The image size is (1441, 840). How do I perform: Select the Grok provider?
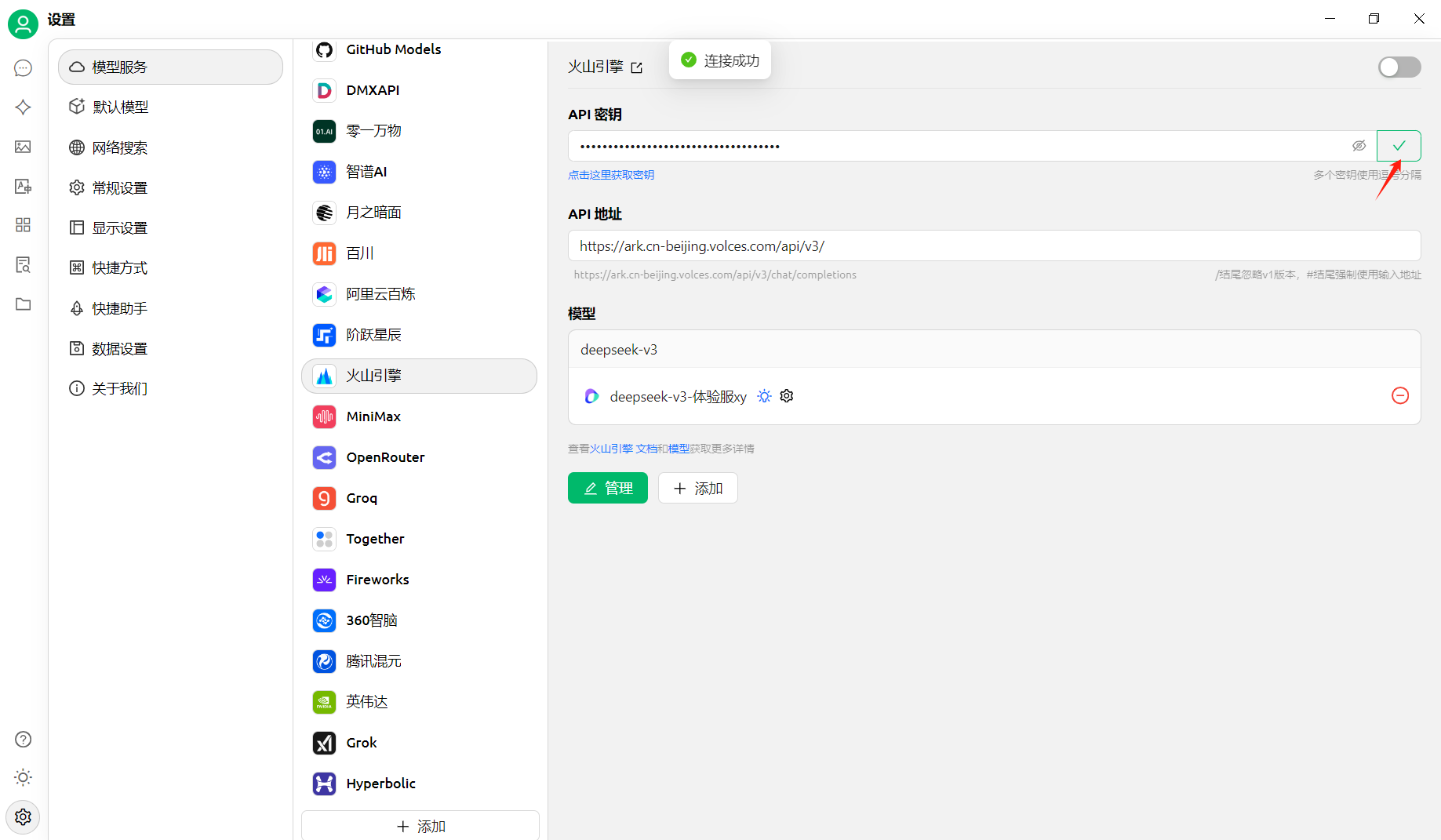coord(420,743)
